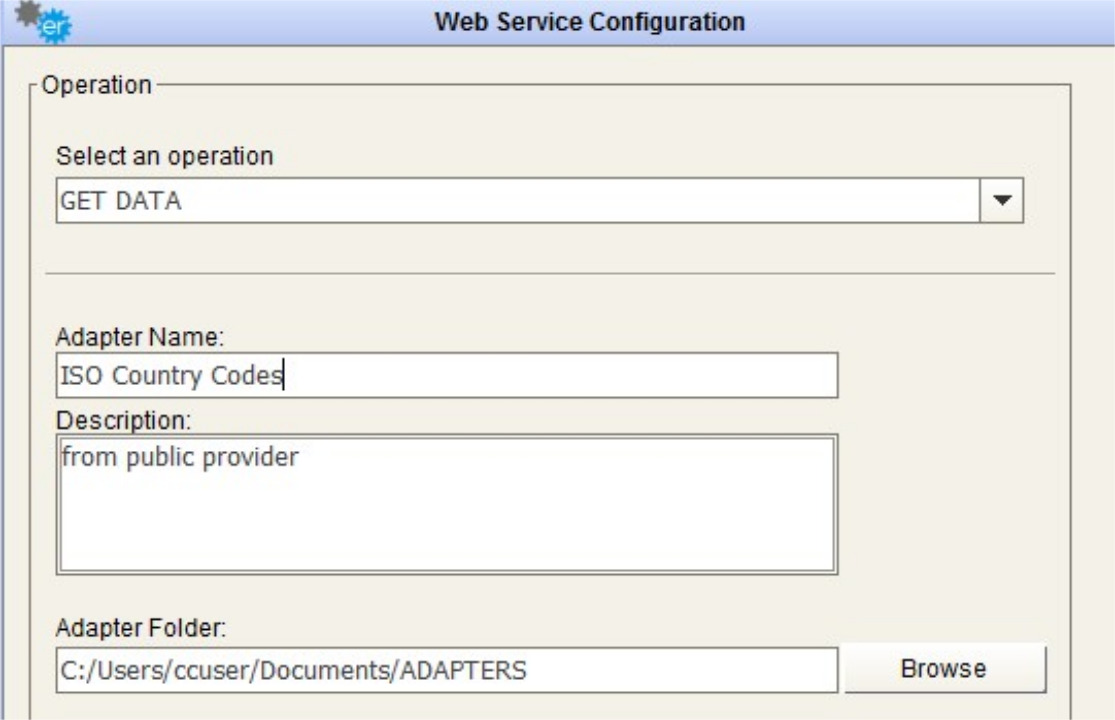The height and width of the screenshot is (720, 1115).
Task: Click the 'Operation' group box title
Action: pos(97,85)
